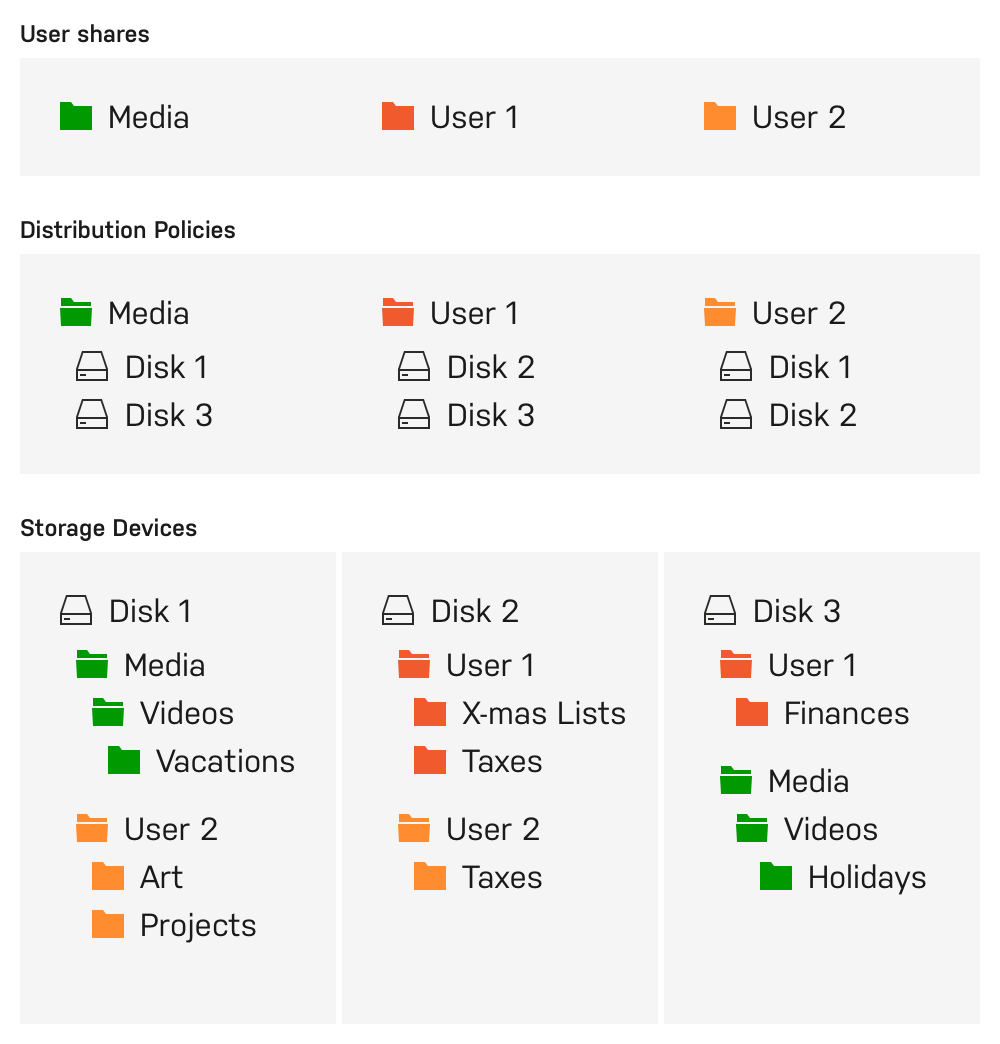Click the Finances folder icon on Disk 3
The height and width of the screenshot is (1044, 1000).
coord(752,713)
